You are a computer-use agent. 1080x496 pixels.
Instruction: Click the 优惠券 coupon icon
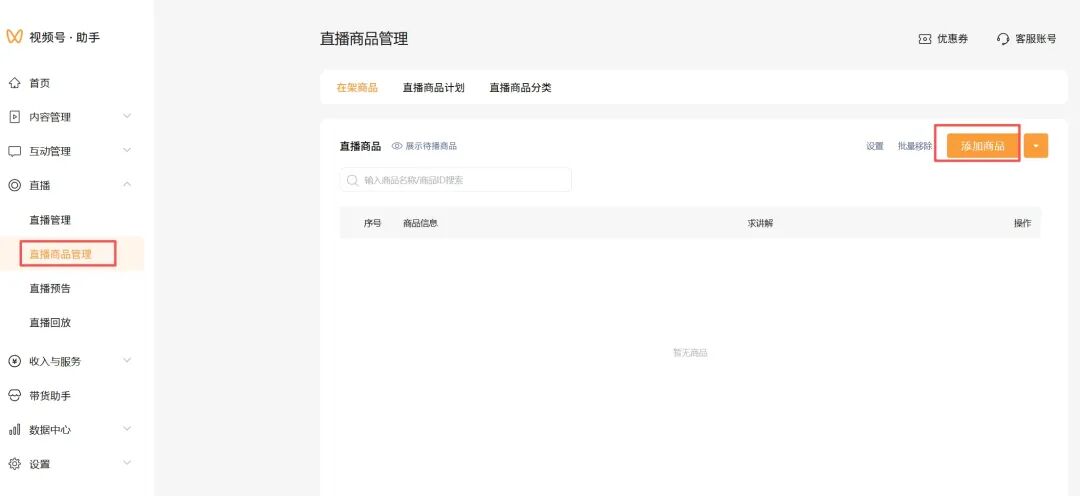point(925,39)
